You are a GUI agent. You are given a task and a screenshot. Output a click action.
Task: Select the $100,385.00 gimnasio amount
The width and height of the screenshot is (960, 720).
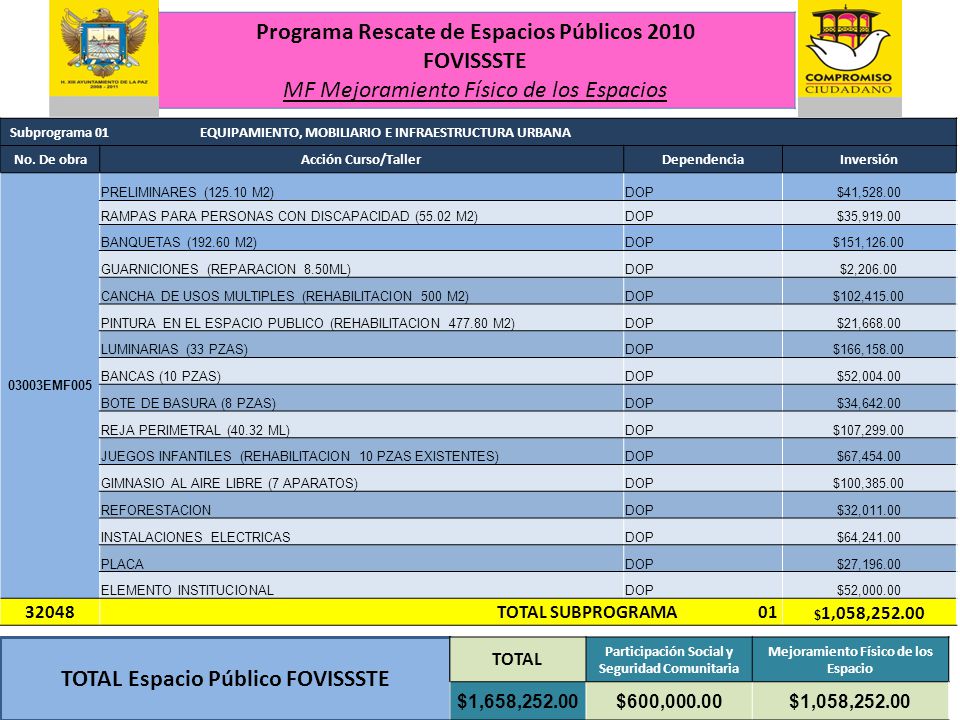[868, 484]
